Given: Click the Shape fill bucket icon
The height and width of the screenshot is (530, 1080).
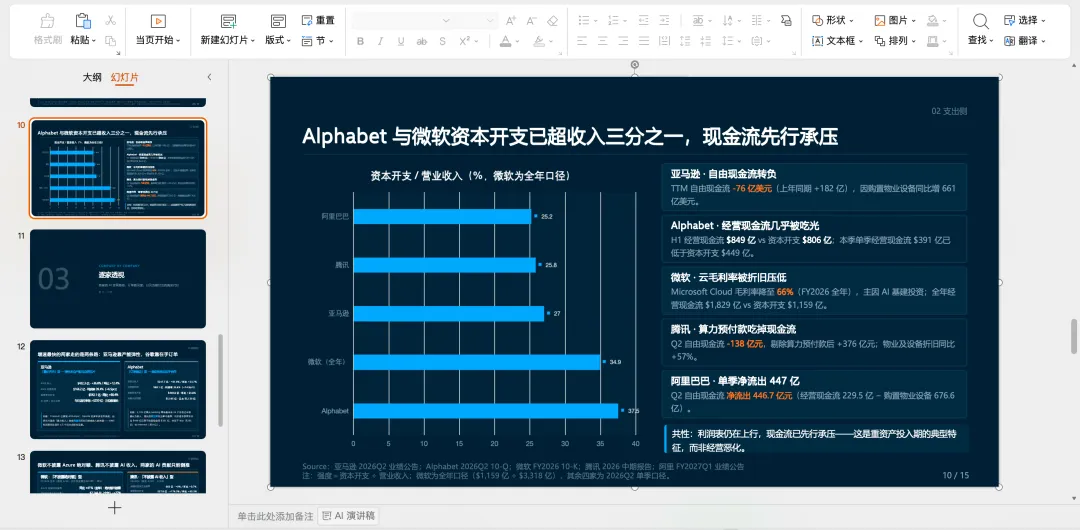Looking at the screenshot, I should click(933, 21).
